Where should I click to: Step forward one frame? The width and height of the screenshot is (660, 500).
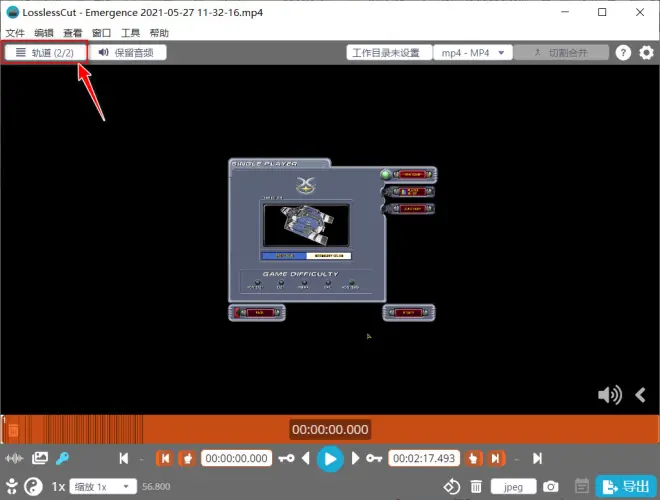point(355,458)
